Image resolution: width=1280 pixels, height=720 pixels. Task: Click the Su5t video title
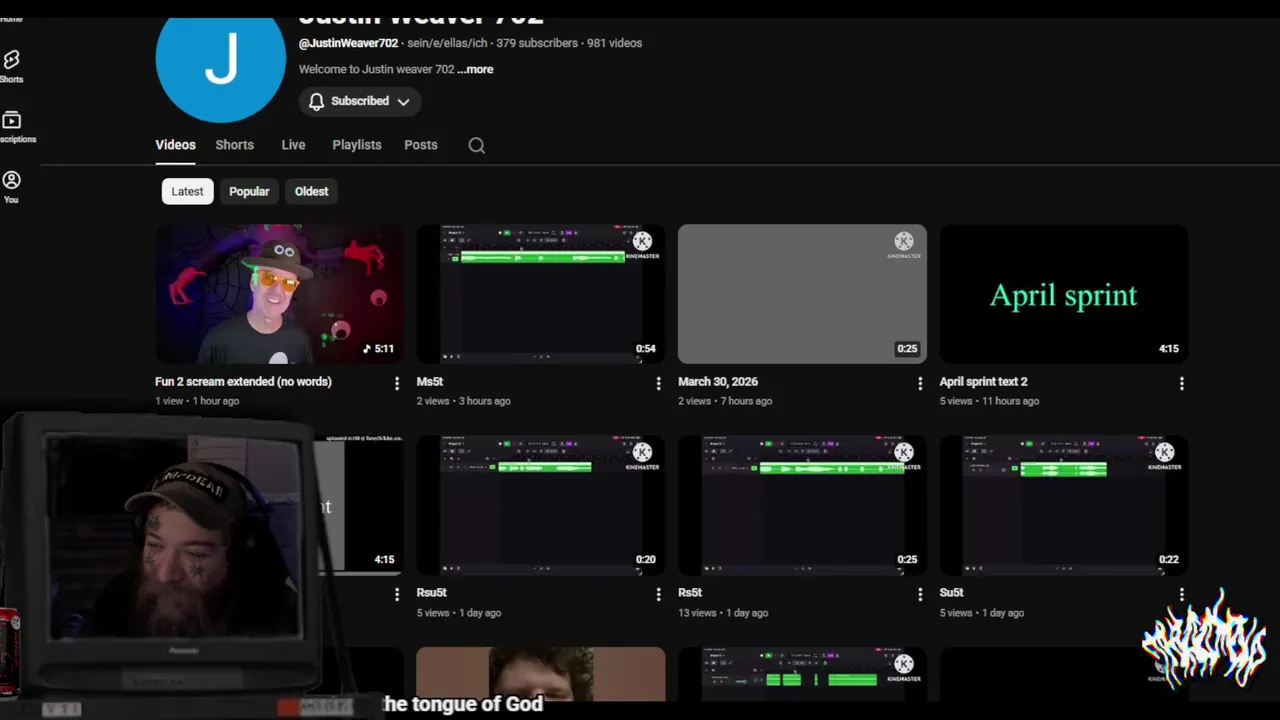[x=952, y=593]
